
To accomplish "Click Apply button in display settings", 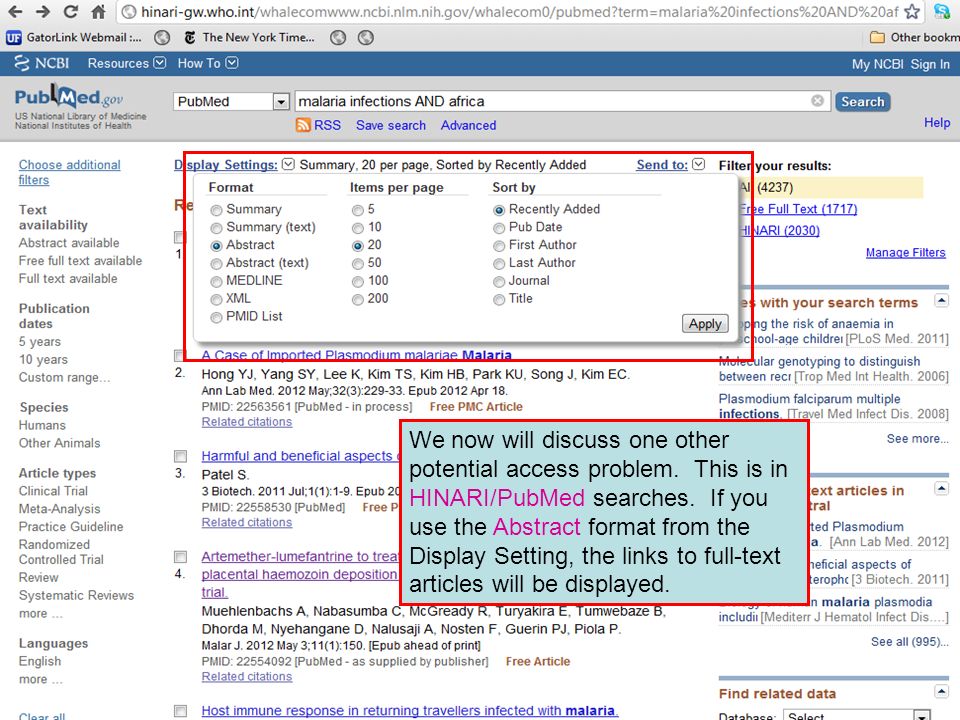I will pyautogui.click(x=705, y=324).
